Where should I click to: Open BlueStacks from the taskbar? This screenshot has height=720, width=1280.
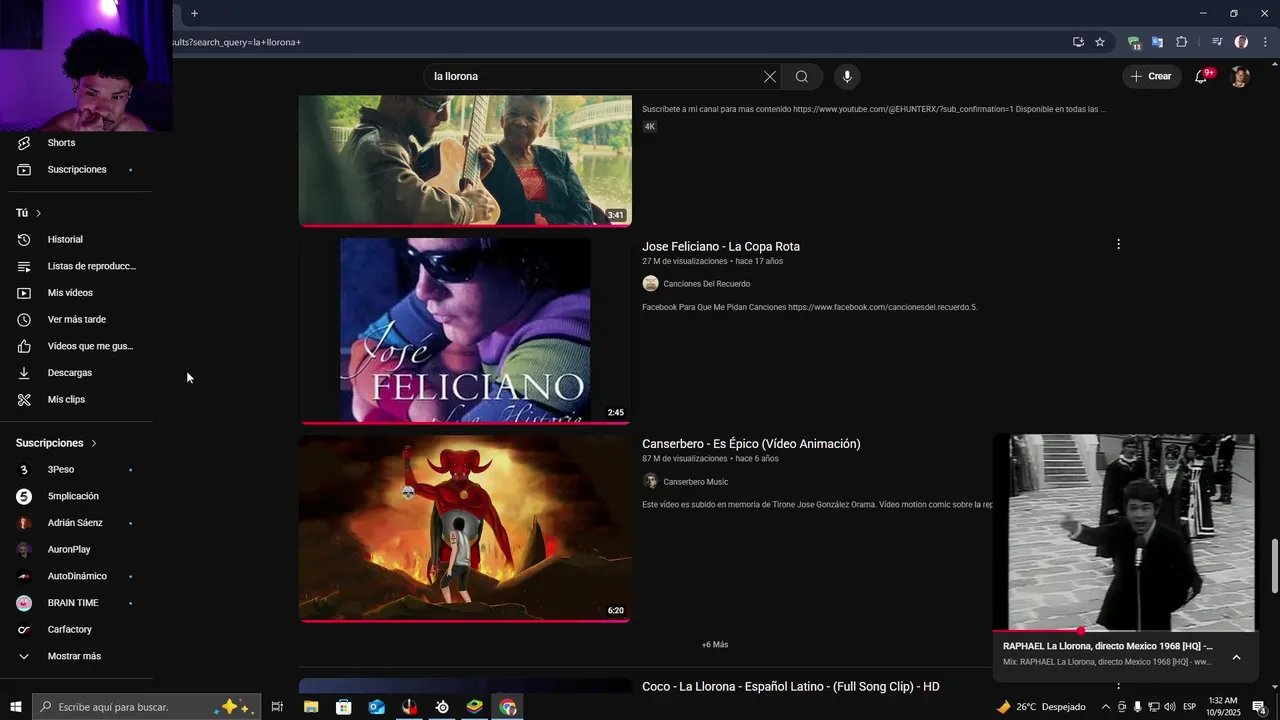click(x=475, y=707)
